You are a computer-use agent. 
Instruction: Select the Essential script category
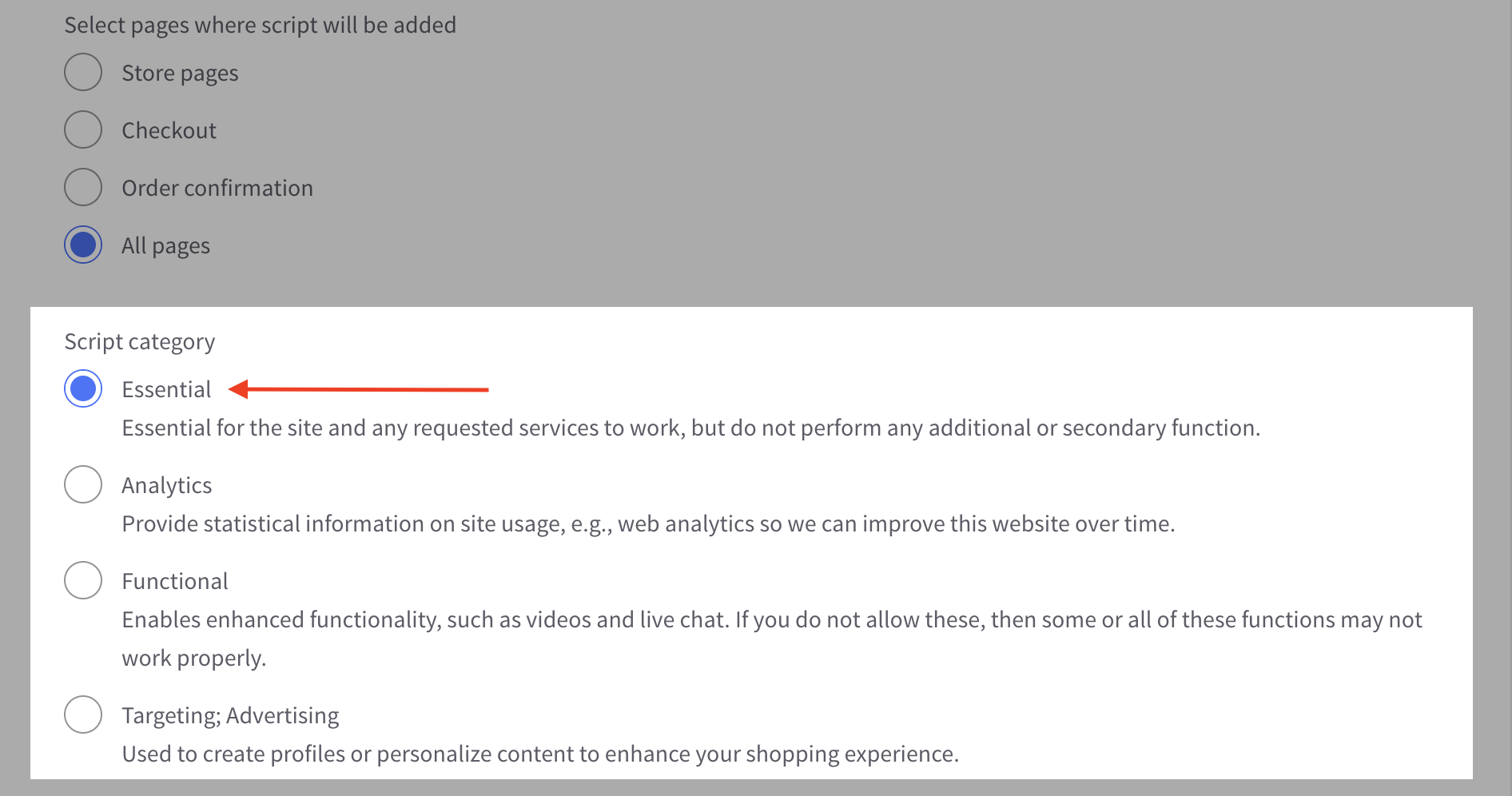coord(82,389)
